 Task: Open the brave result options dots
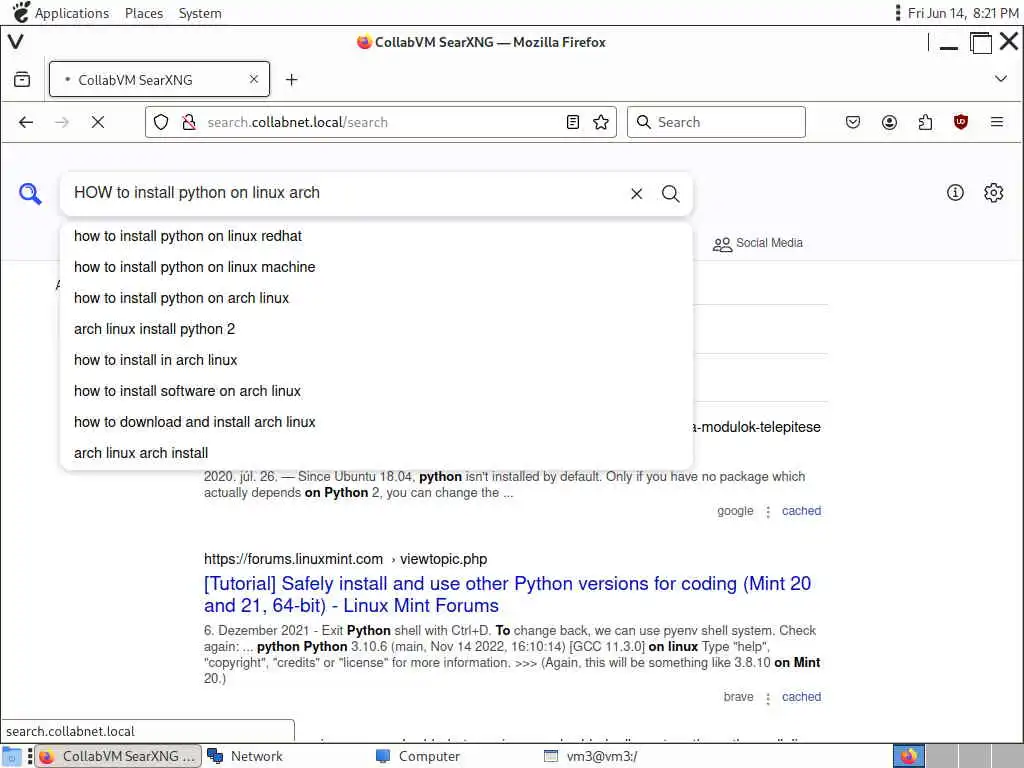(x=768, y=698)
